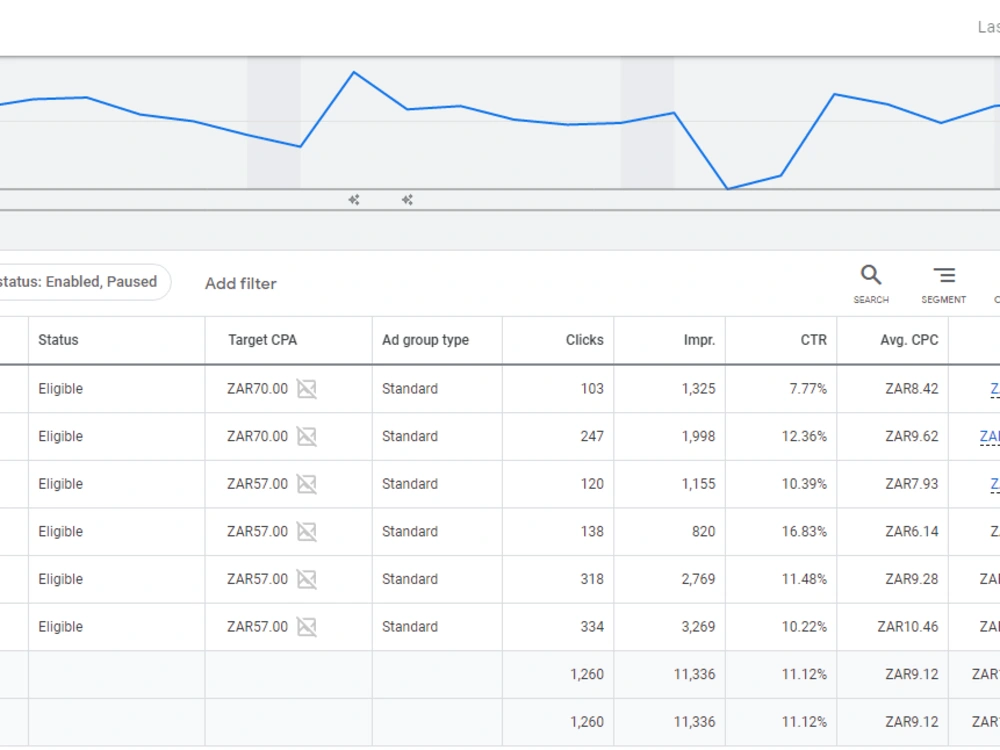Image resolution: width=1000 pixels, height=750 pixels.
Task: Select Target CPA ZAR57.00 in the 3,269 impressions row
Action: point(257,627)
